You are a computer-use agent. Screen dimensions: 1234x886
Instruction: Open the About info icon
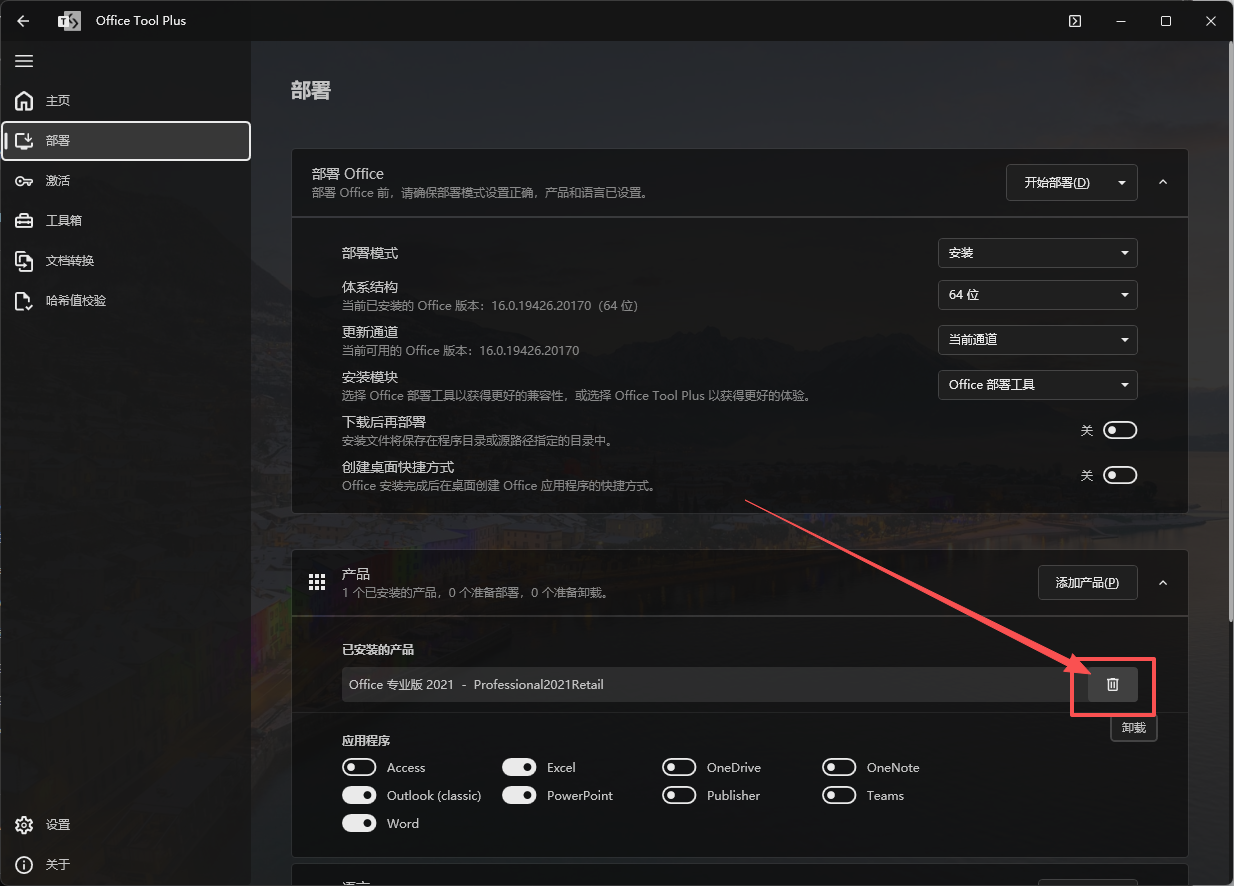click(x=25, y=864)
